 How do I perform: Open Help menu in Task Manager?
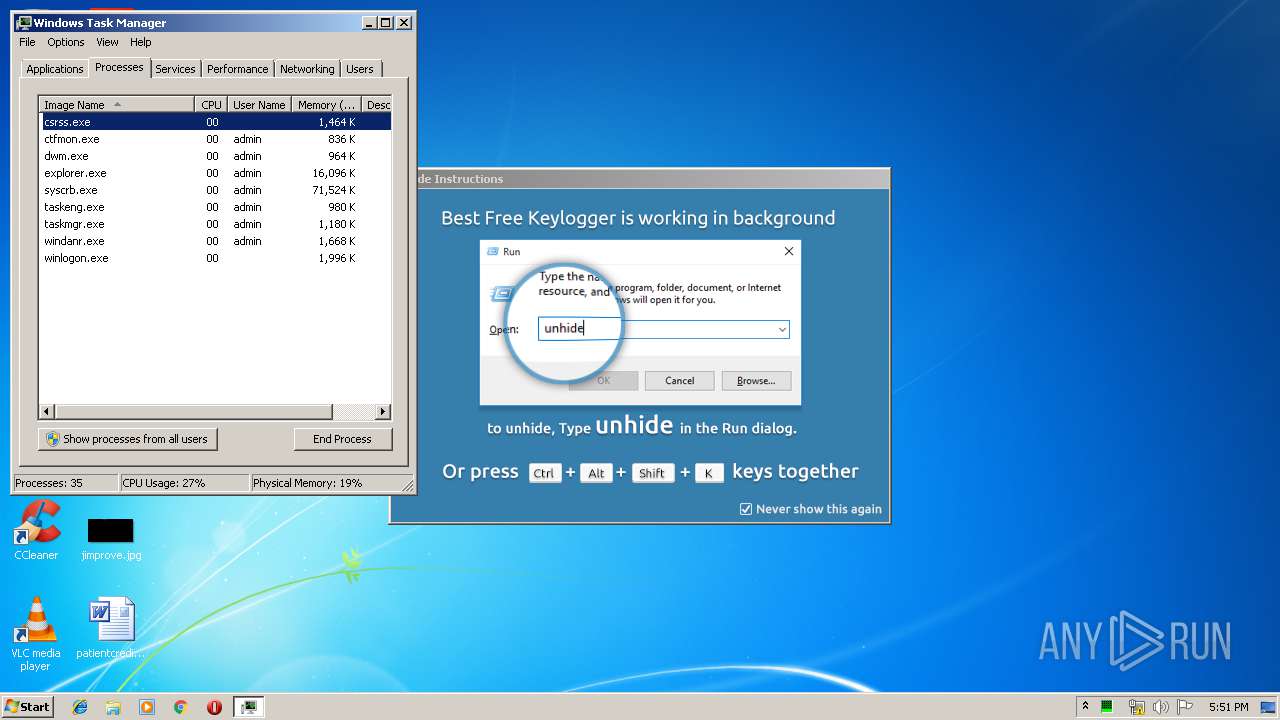[x=141, y=42]
